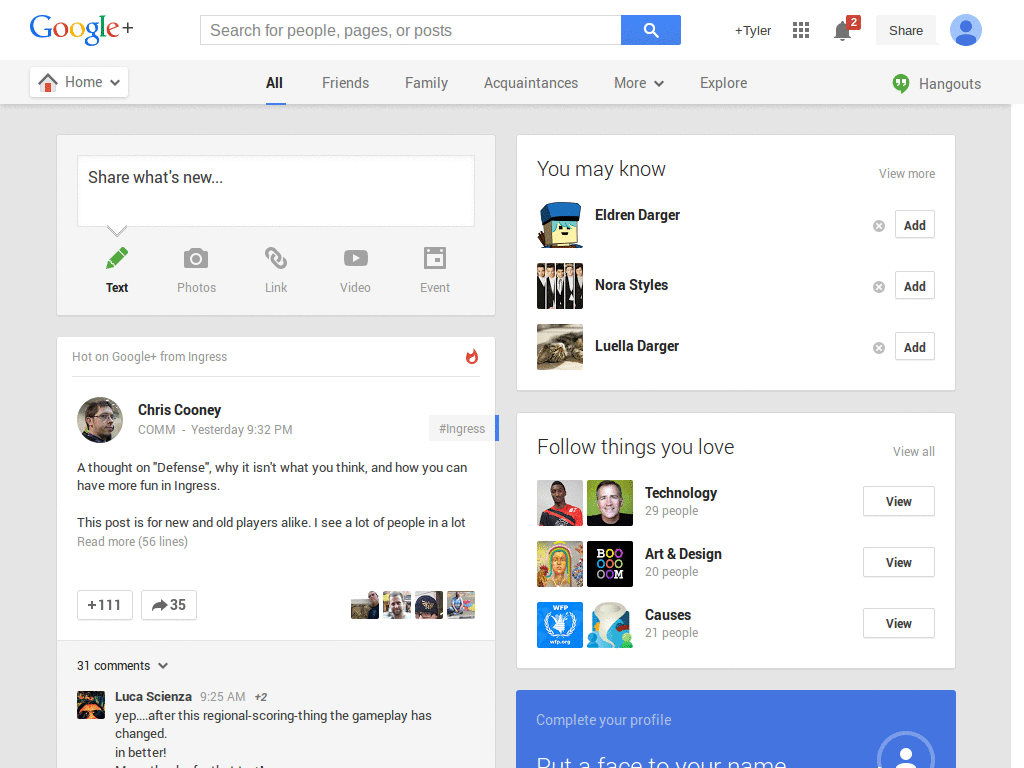This screenshot has height=768, width=1024.
Task: Click the hot flame icon on post
Action: 472,357
